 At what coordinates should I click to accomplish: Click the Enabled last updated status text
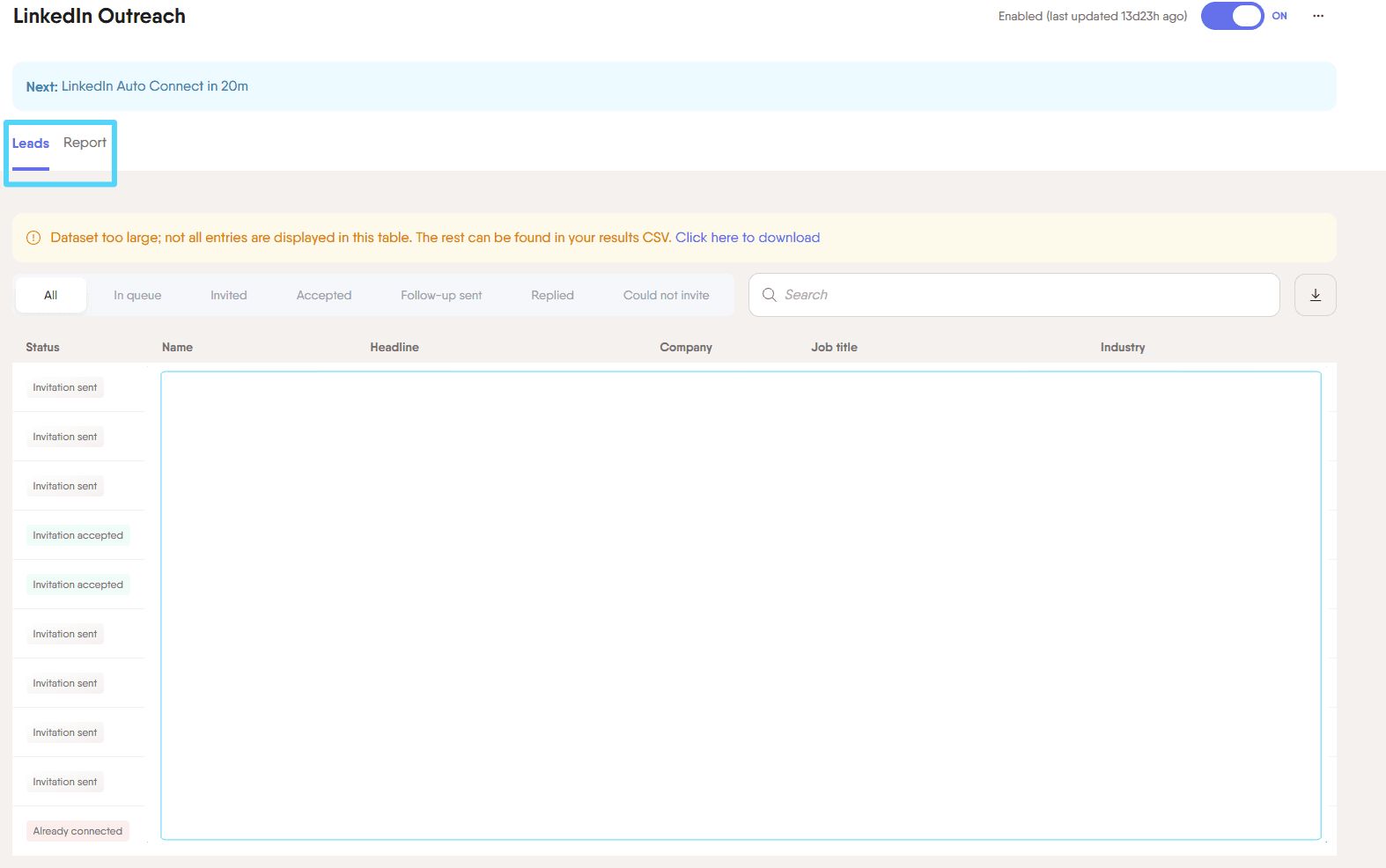[1093, 16]
